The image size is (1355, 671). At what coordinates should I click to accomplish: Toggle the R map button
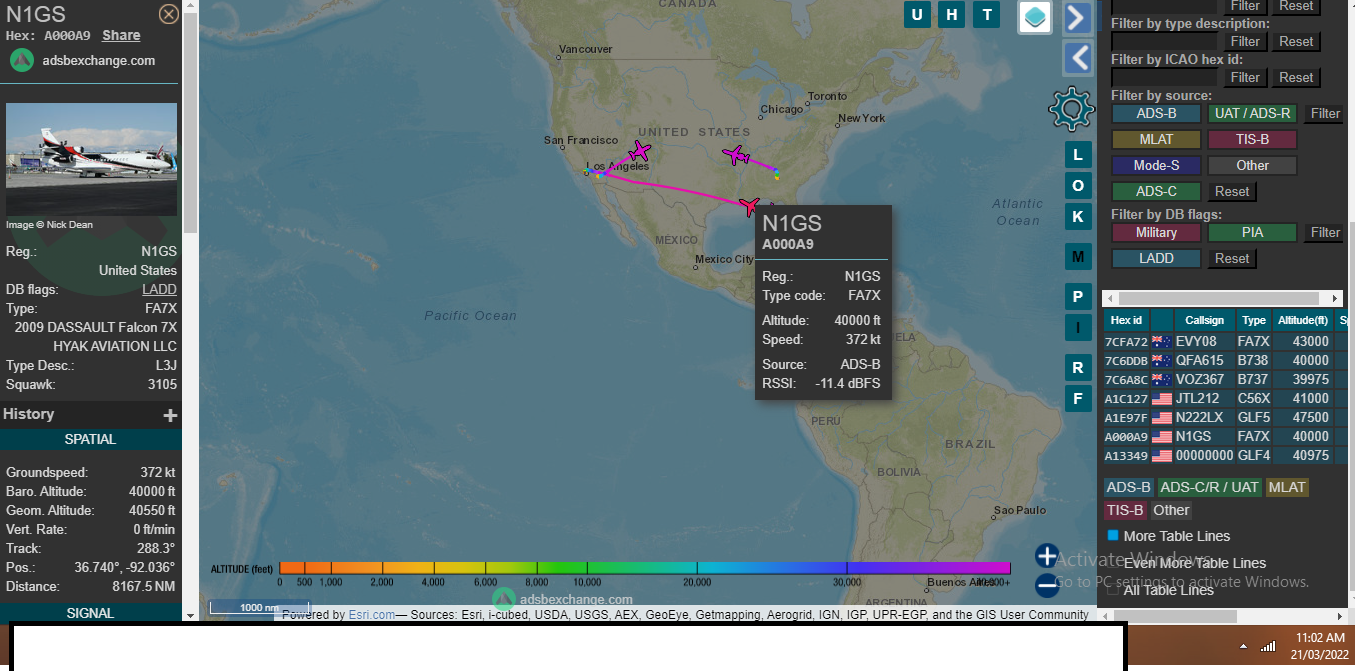1077,367
